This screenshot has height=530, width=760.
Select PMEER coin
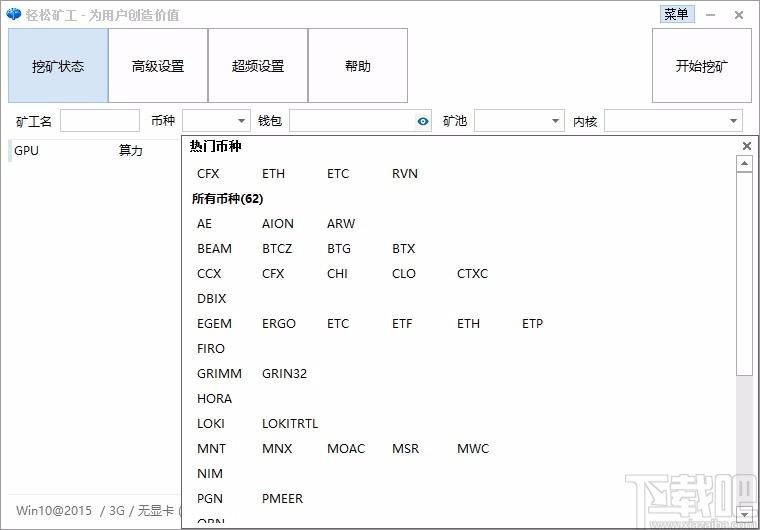(282, 498)
